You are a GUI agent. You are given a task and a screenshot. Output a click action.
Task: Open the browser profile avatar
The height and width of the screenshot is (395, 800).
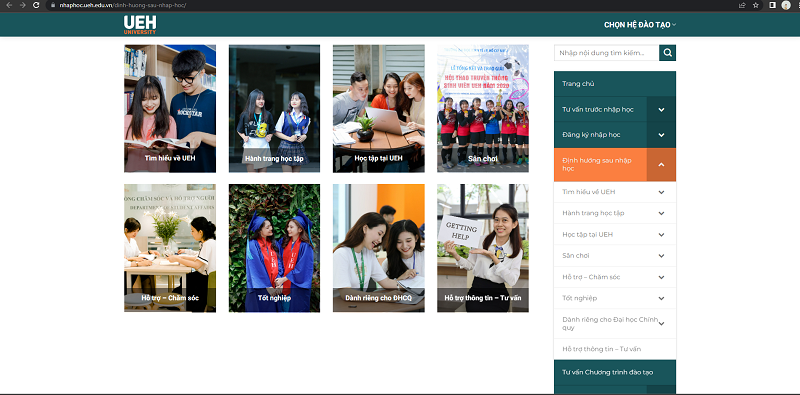(786, 5)
